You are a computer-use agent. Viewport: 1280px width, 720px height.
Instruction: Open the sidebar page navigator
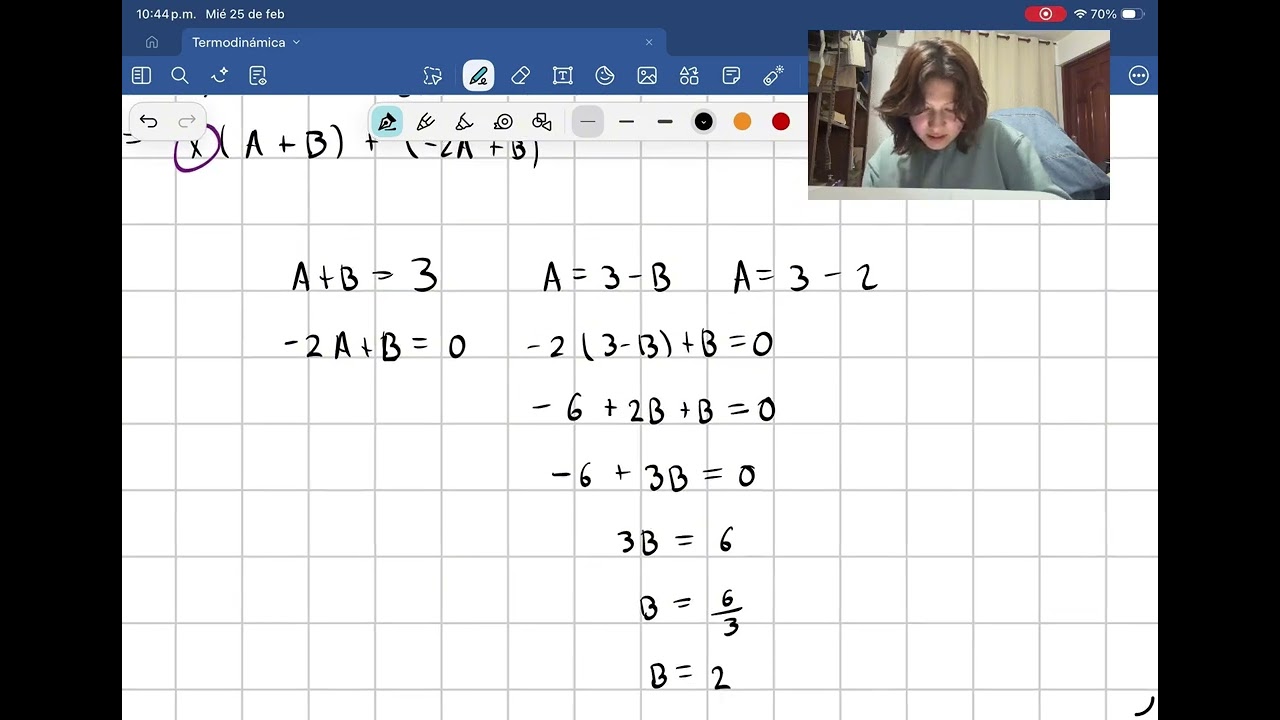tap(141, 75)
